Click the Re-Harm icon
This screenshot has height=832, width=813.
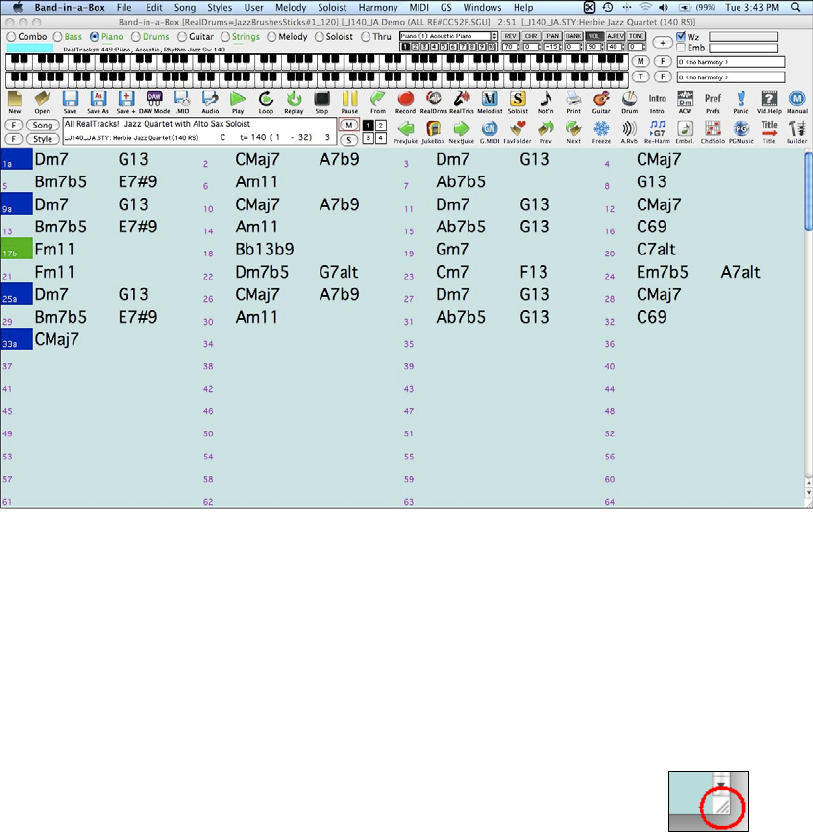[657, 129]
